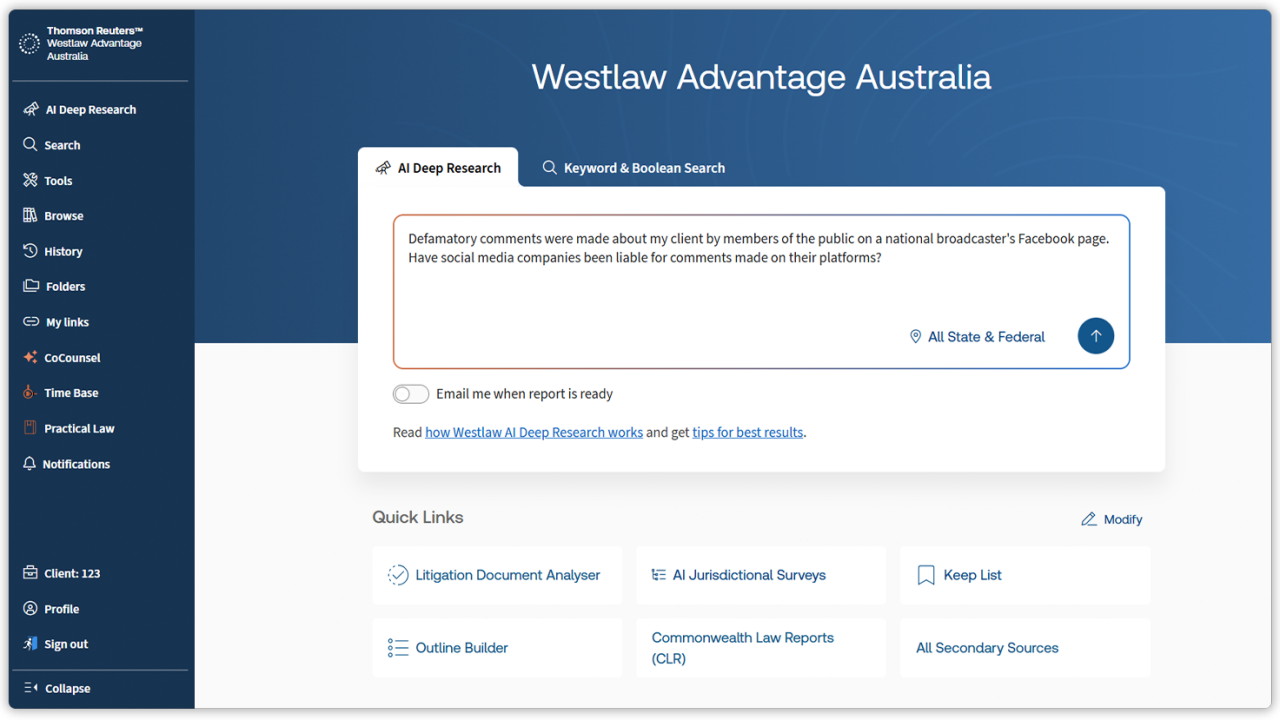This screenshot has width=1280, height=720.
Task: Enable 'Email me when report is ready'
Action: click(410, 394)
